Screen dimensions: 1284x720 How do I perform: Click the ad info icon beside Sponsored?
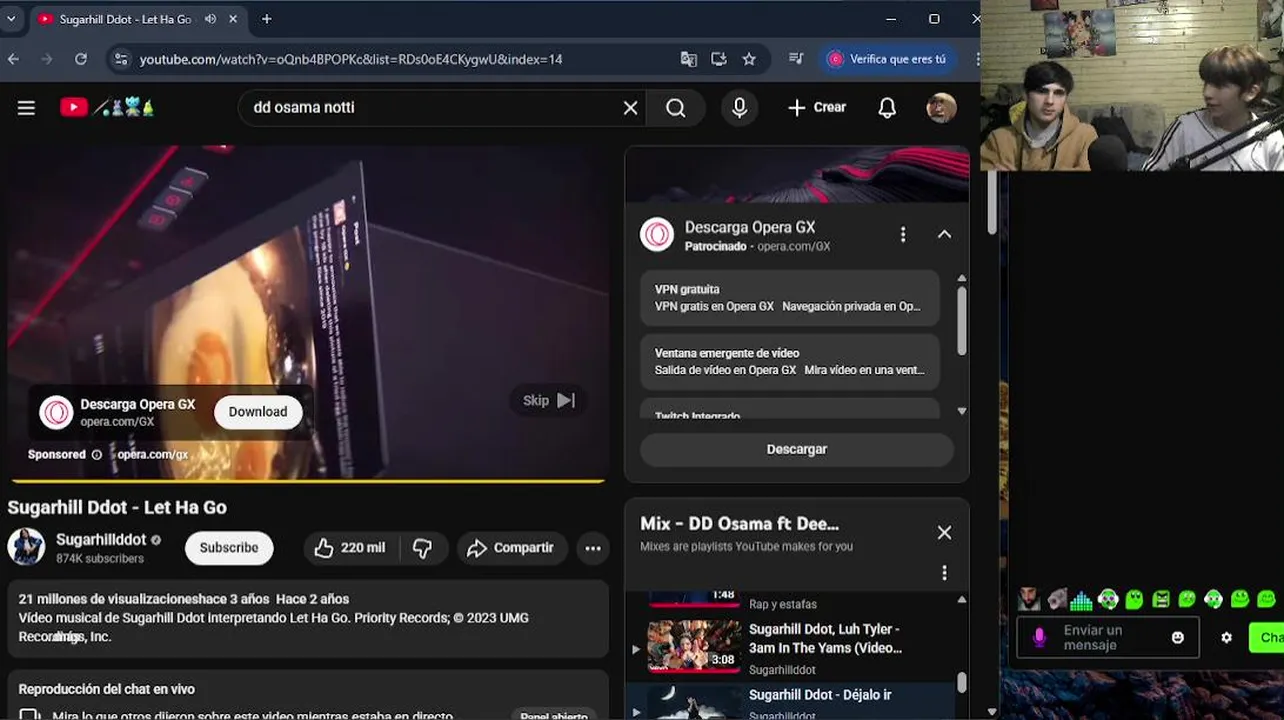point(97,455)
